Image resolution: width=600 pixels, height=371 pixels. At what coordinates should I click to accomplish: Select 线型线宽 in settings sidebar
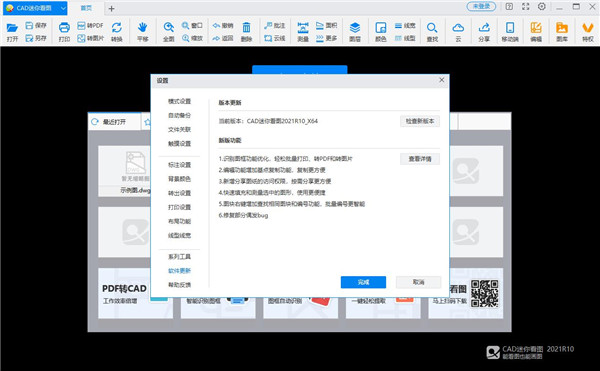click(x=179, y=236)
